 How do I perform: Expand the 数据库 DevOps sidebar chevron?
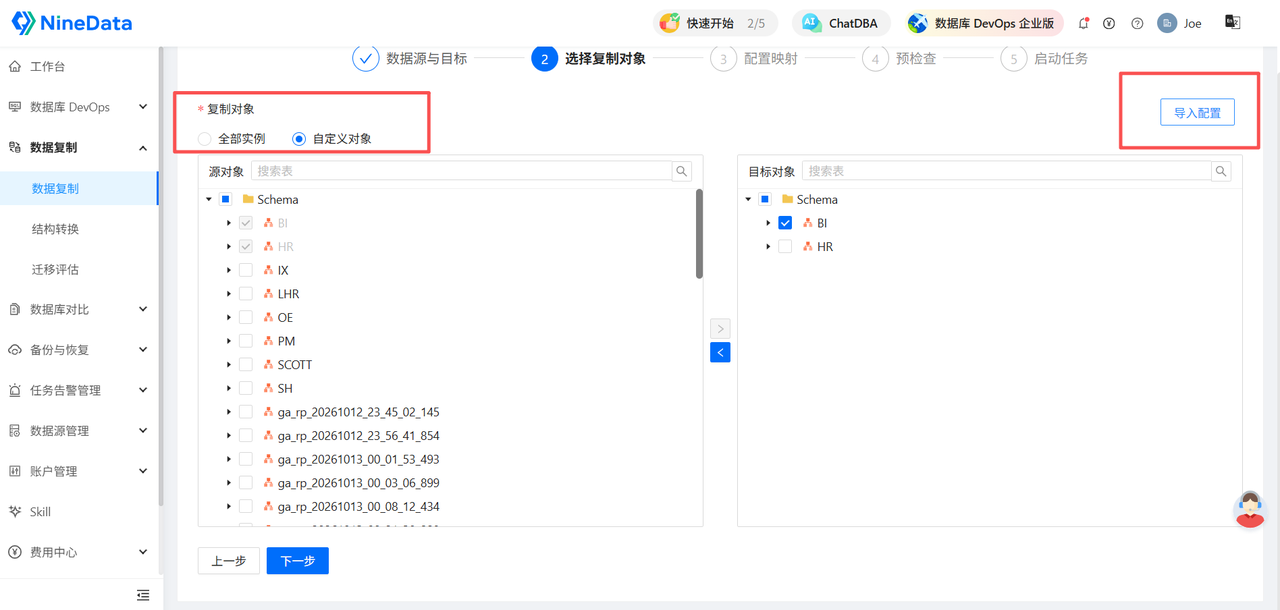pyautogui.click(x=143, y=107)
